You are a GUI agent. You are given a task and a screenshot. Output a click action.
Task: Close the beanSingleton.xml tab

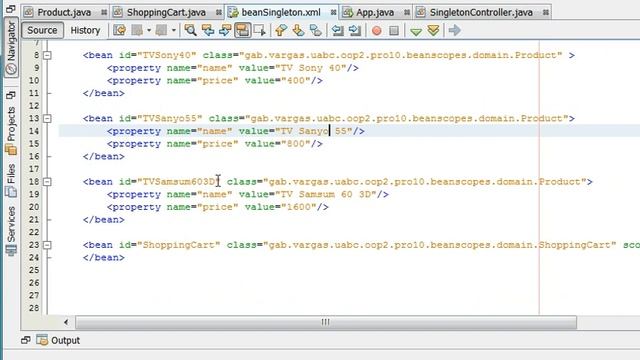pos(333,13)
